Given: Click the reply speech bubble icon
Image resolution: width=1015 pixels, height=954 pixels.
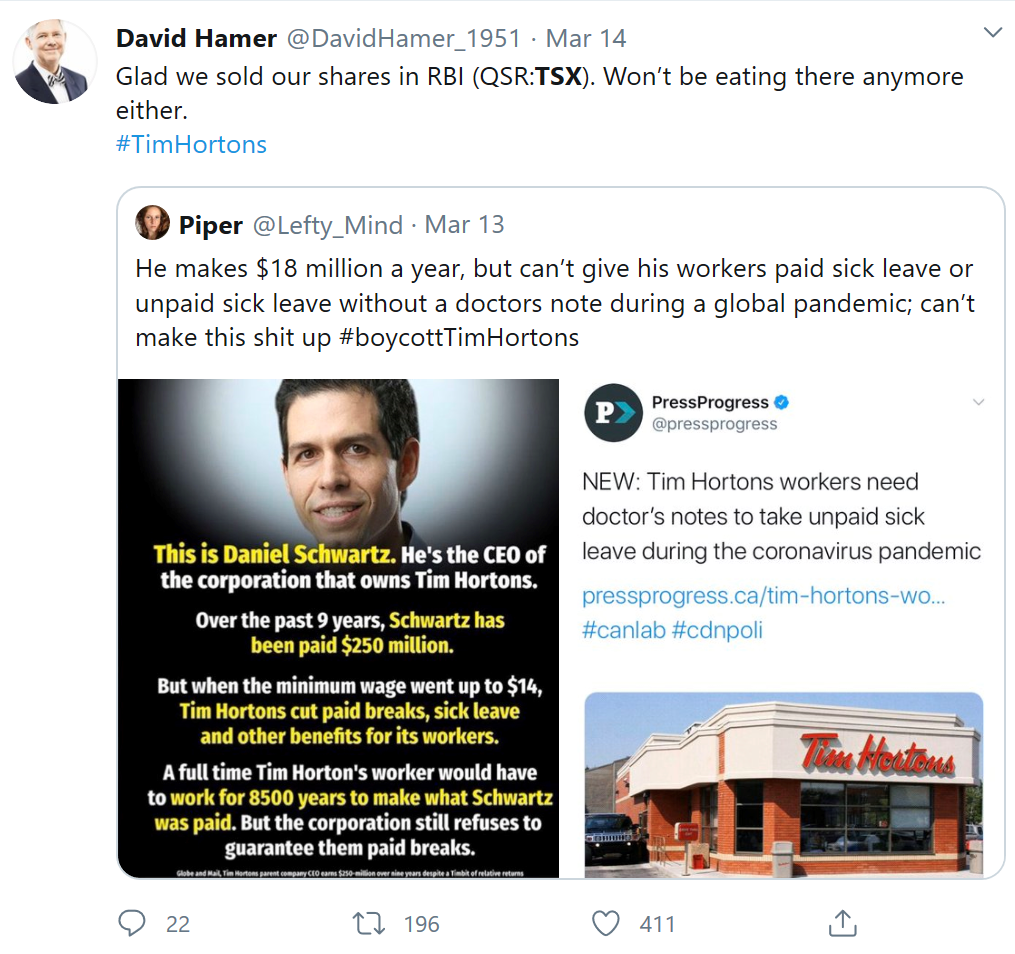Looking at the screenshot, I should tap(132, 923).
